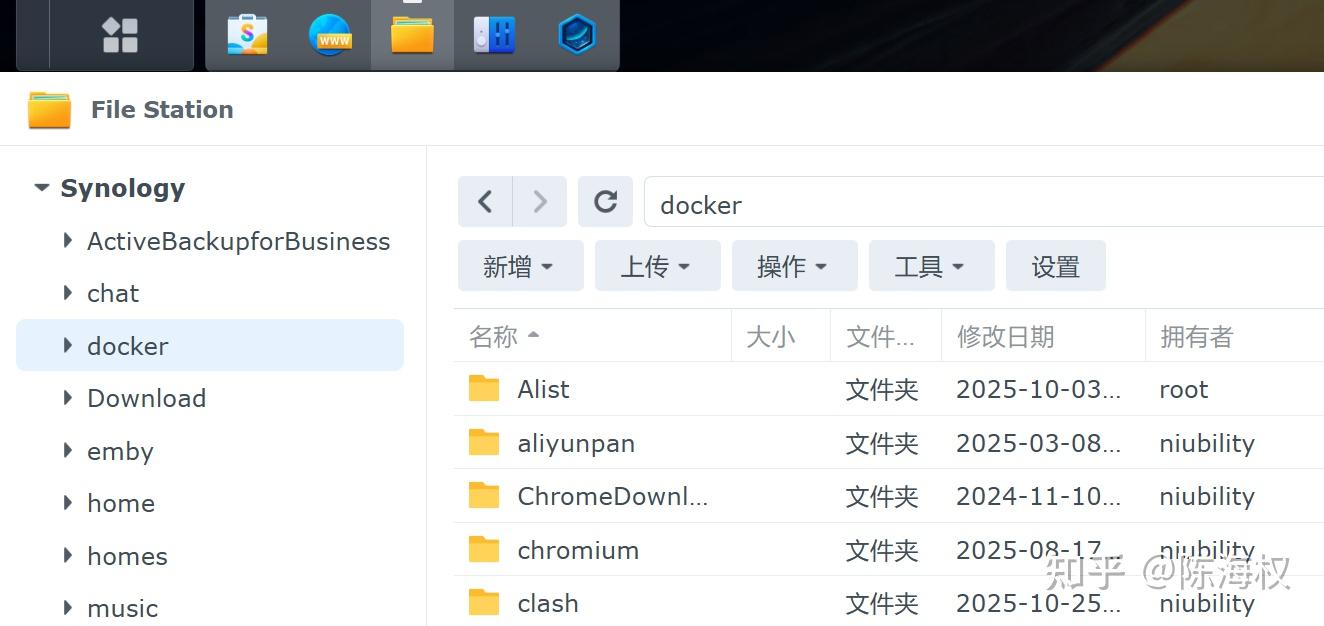Expand the chat folder in sidebar
Viewport: 1324px width, 626px height.
point(67,293)
